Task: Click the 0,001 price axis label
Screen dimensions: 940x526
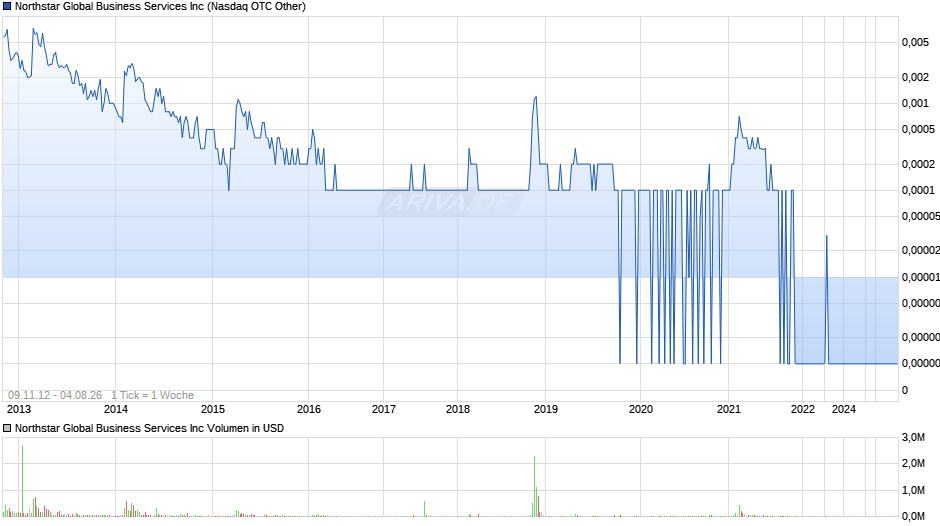Action: 915,104
